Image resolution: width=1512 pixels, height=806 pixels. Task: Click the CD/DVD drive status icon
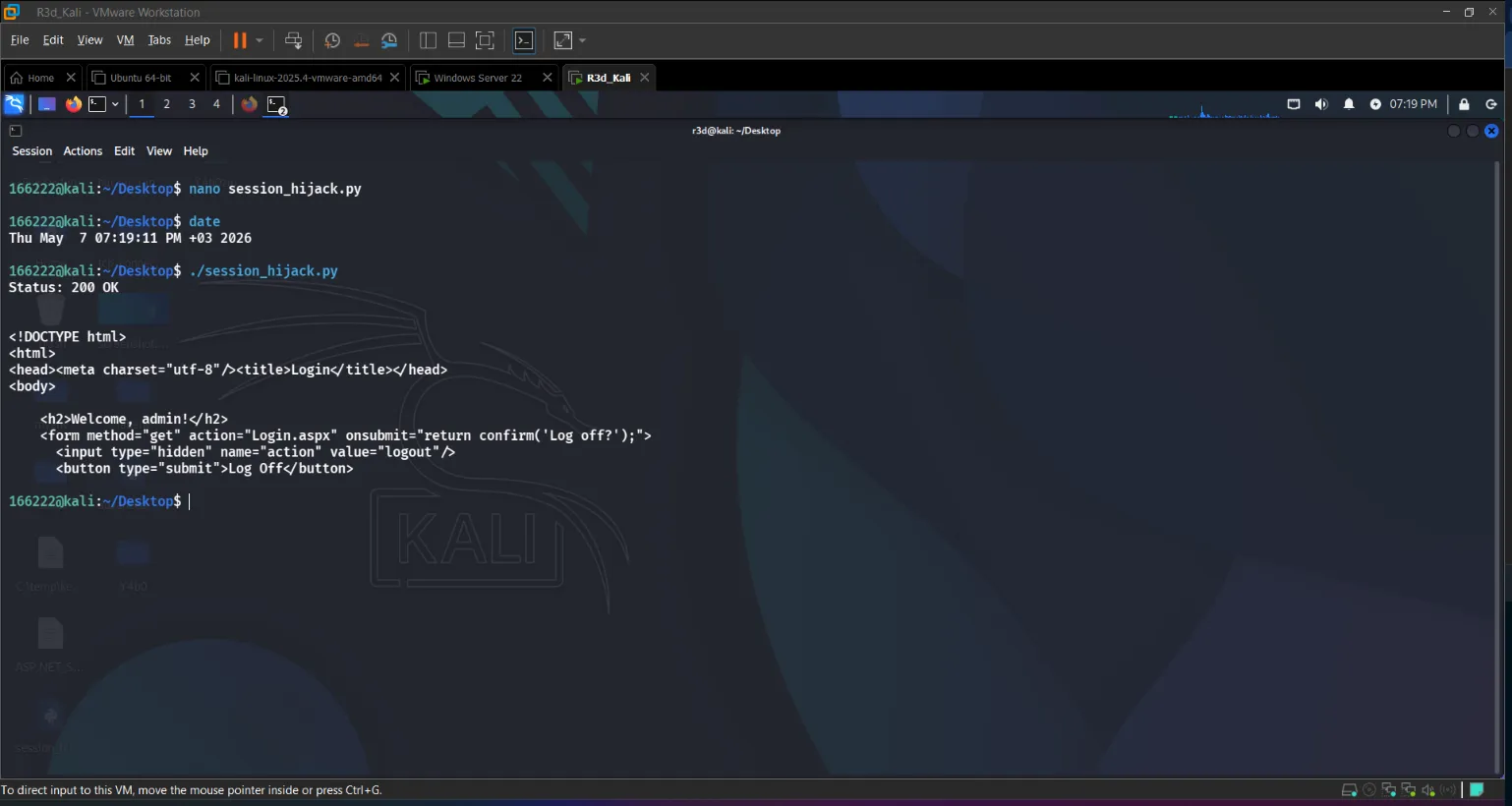1369,790
